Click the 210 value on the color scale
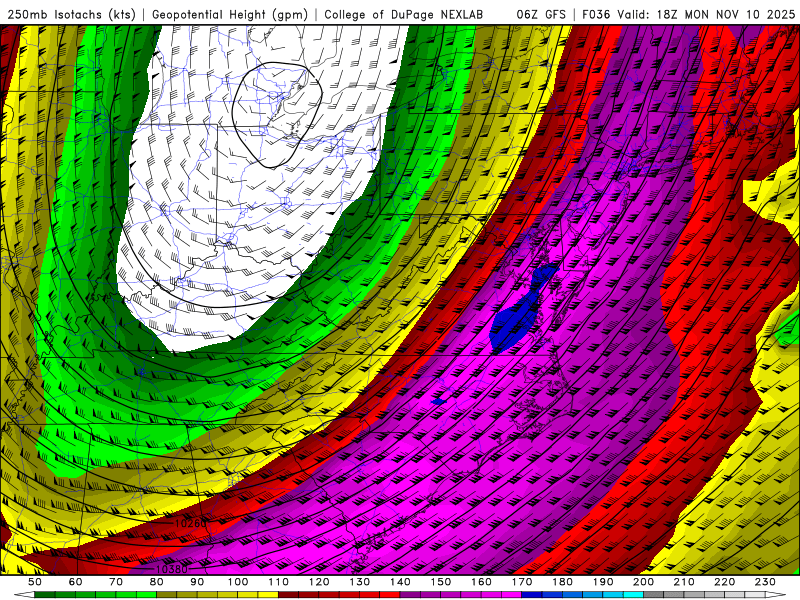The height and width of the screenshot is (600, 800). [x=684, y=582]
